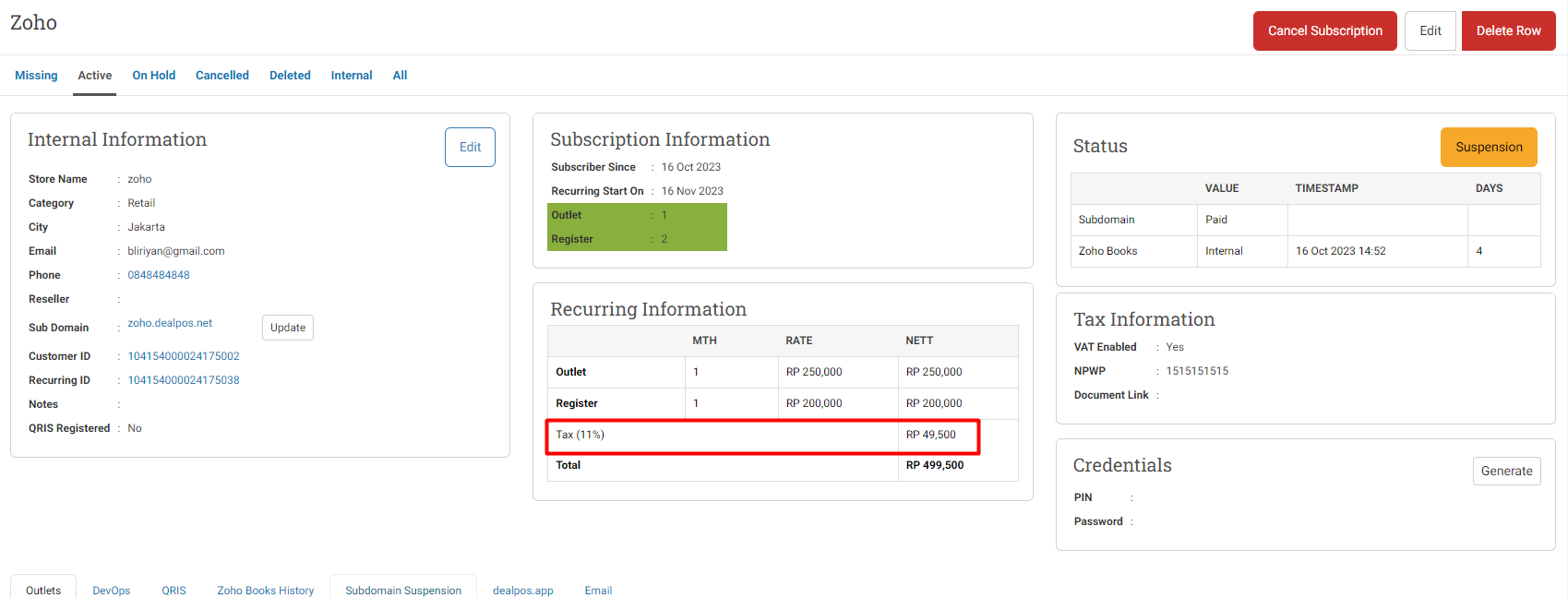The height and width of the screenshot is (598, 1568).
Task: Click the DAYS column header
Action: click(1489, 188)
